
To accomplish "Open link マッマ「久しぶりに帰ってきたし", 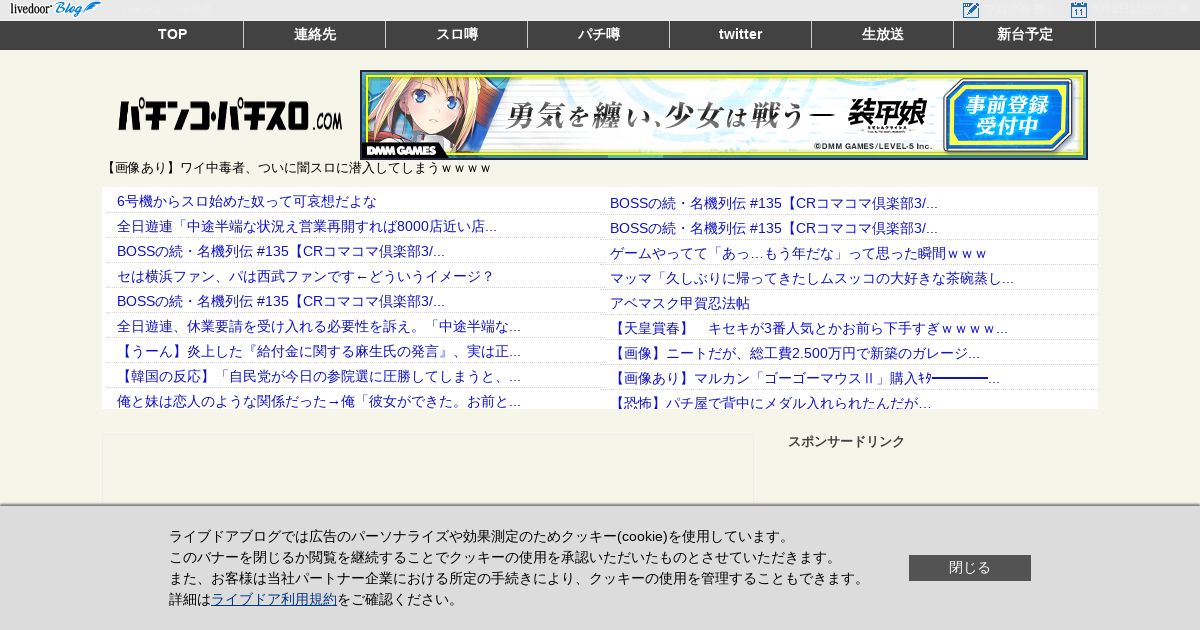I will point(812,278).
